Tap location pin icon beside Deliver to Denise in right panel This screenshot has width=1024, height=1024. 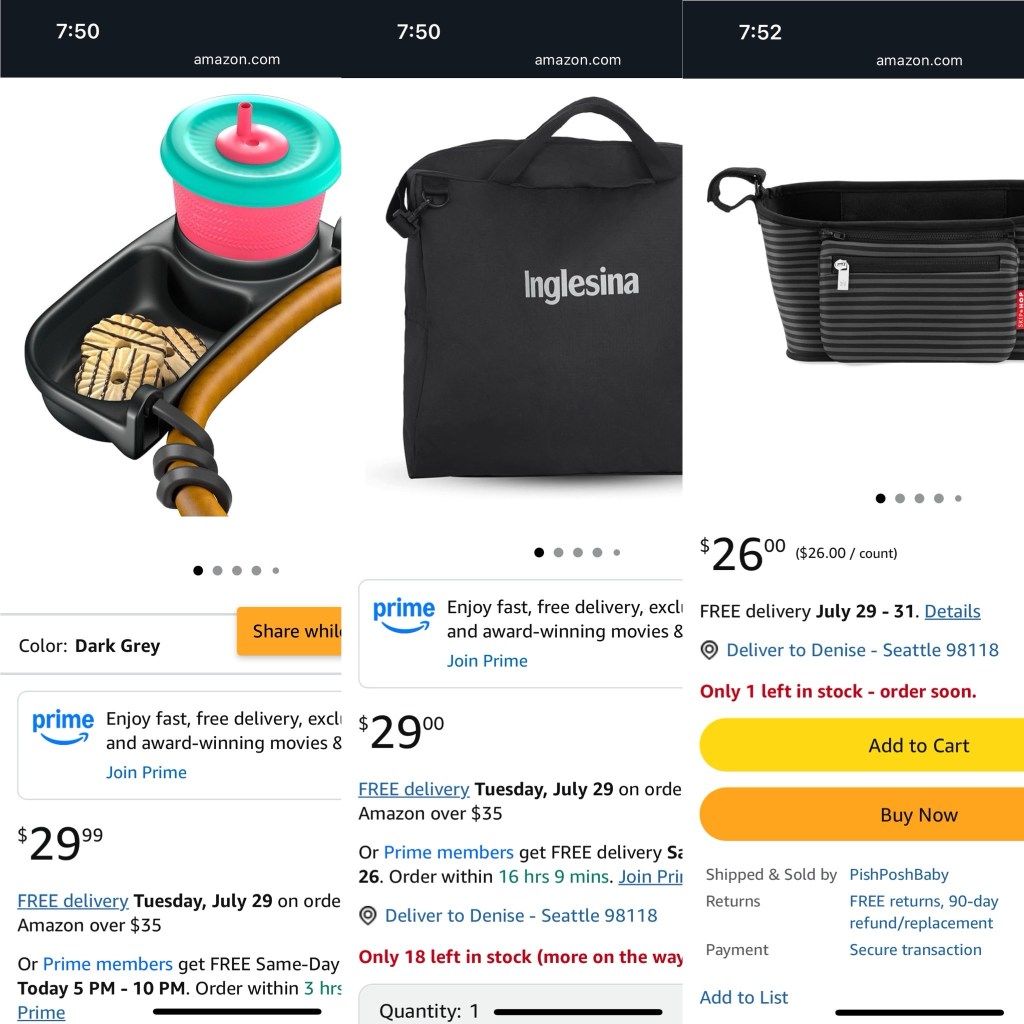(x=709, y=650)
